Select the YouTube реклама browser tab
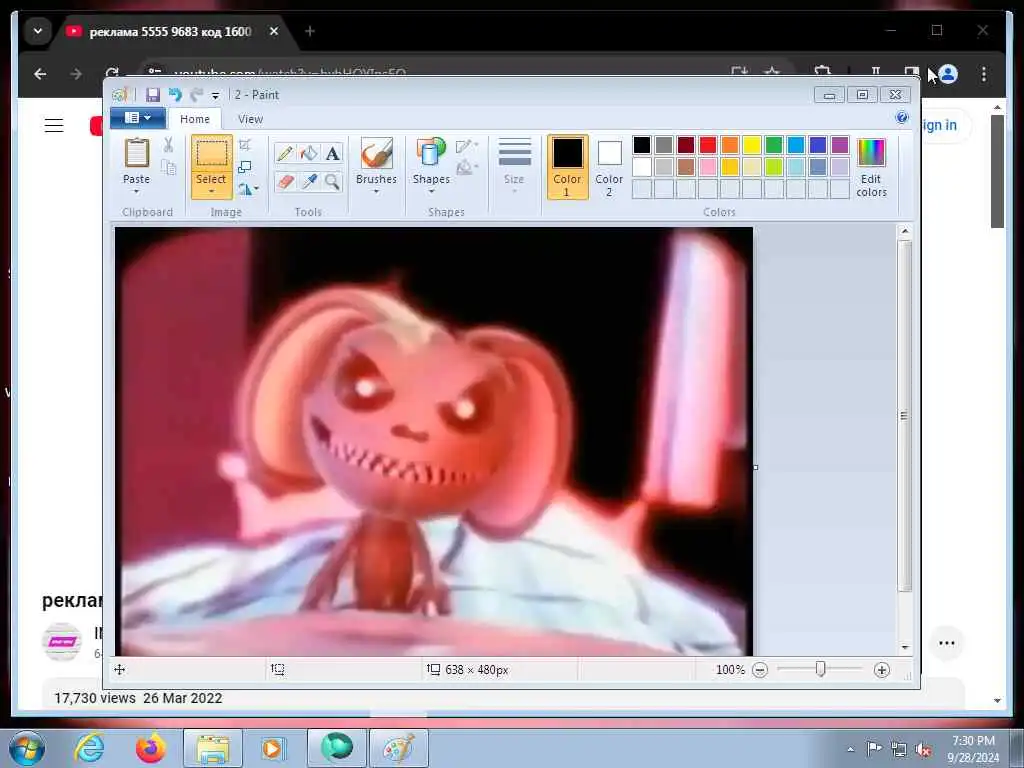Image resolution: width=1024 pixels, height=768 pixels. pos(170,31)
